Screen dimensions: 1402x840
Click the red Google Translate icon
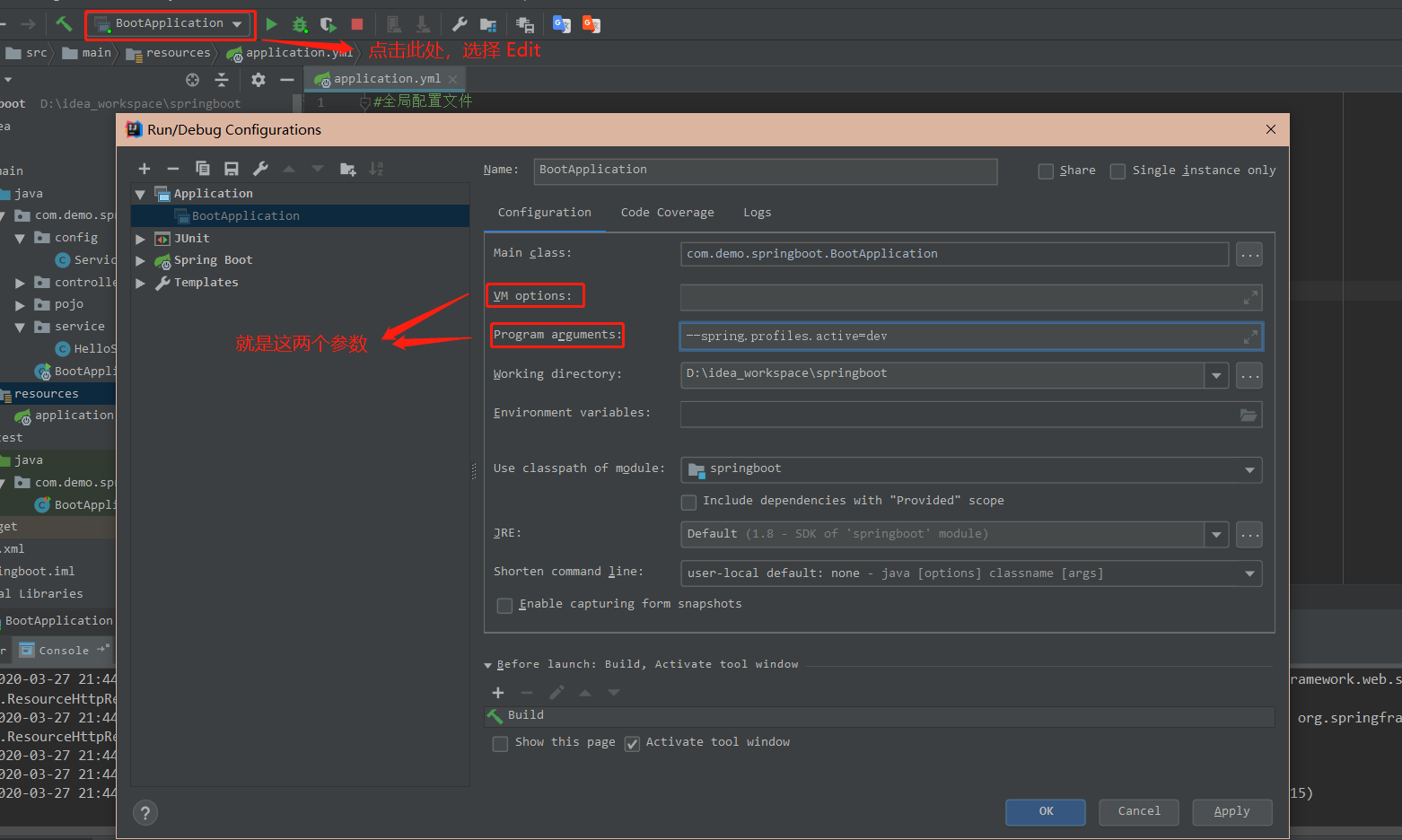pyautogui.click(x=591, y=24)
